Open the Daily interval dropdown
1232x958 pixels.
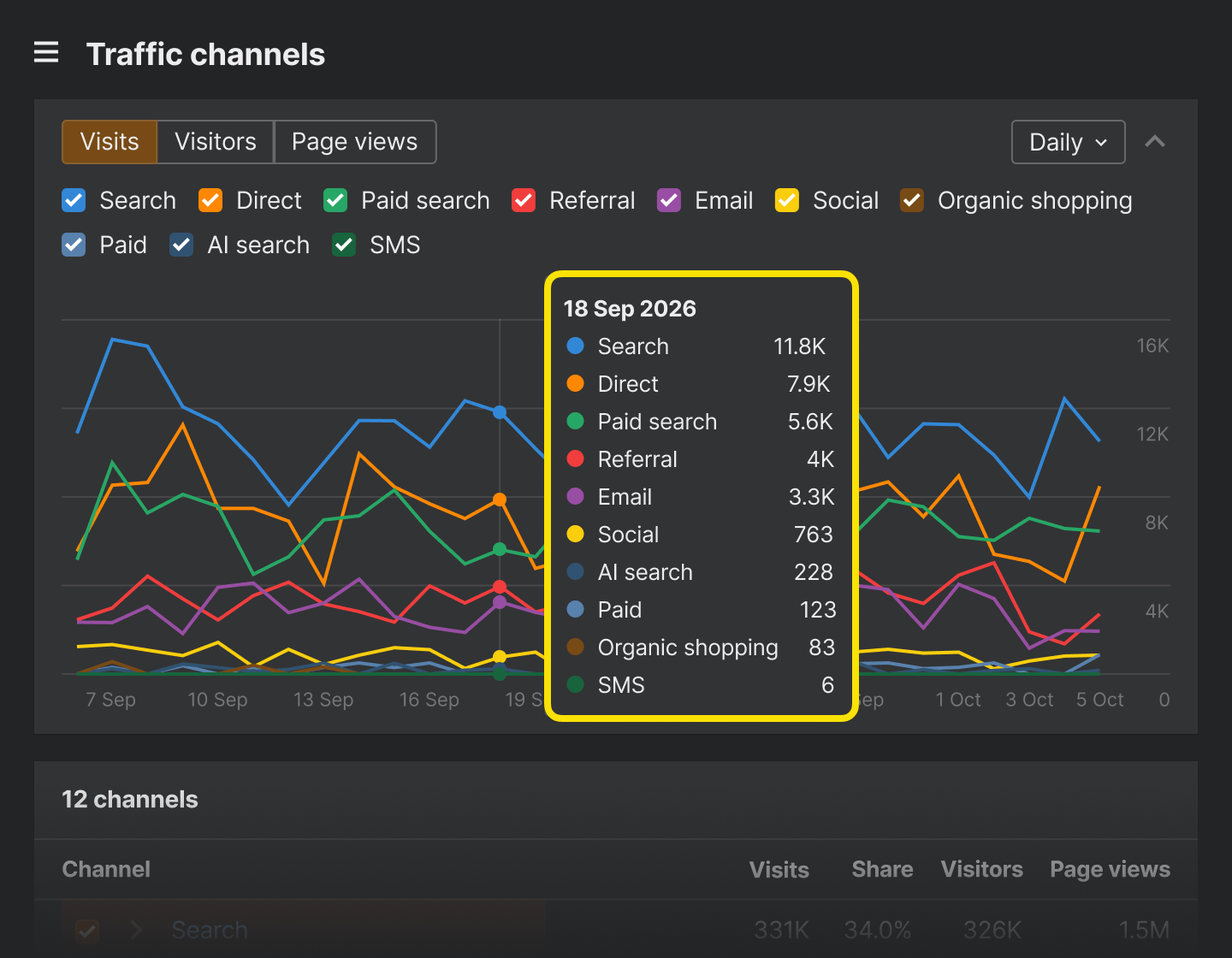1068,142
